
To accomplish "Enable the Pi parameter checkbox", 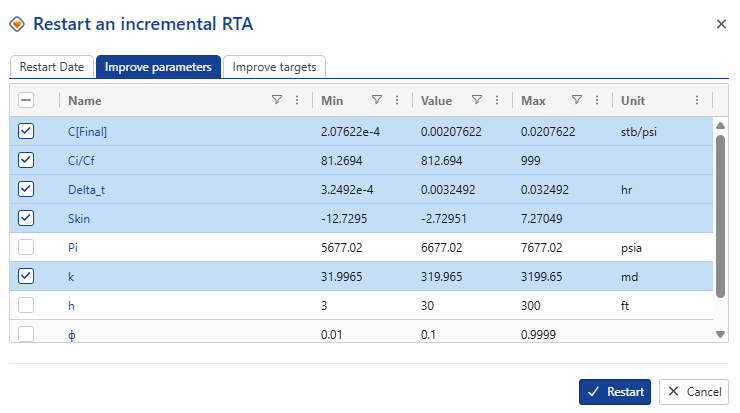I will 26,247.
